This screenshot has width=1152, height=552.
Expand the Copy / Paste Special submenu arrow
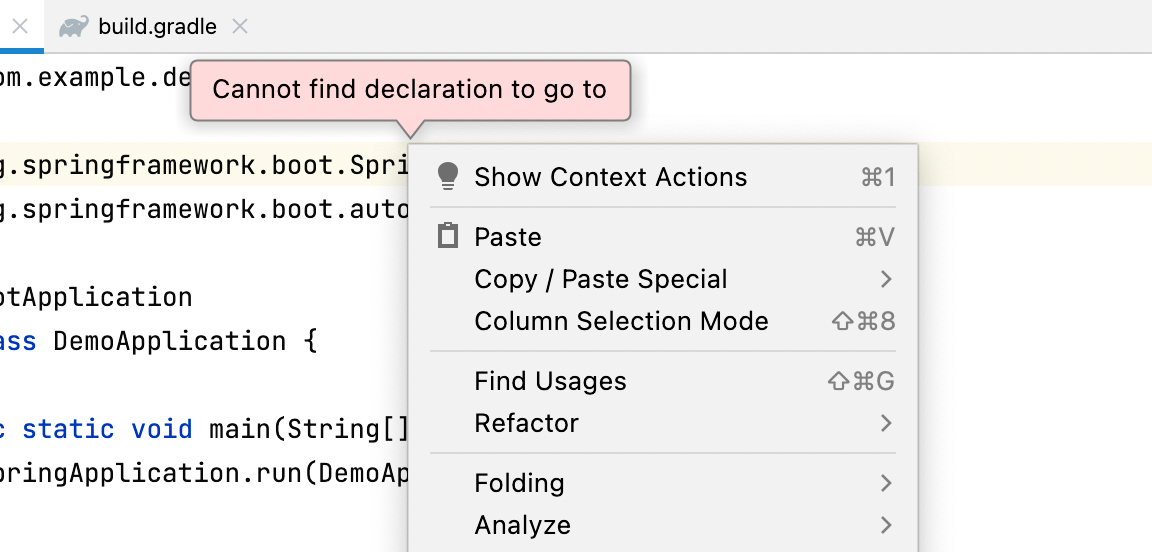click(x=885, y=279)
